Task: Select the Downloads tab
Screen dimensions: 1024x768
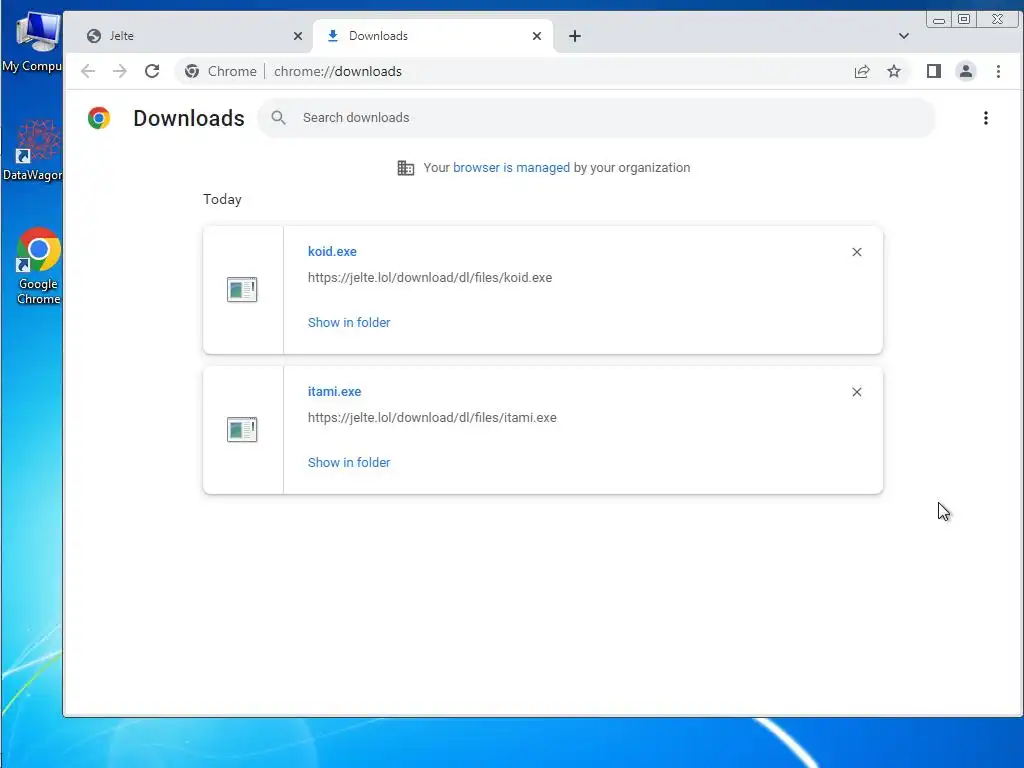Action: (433, 36)
